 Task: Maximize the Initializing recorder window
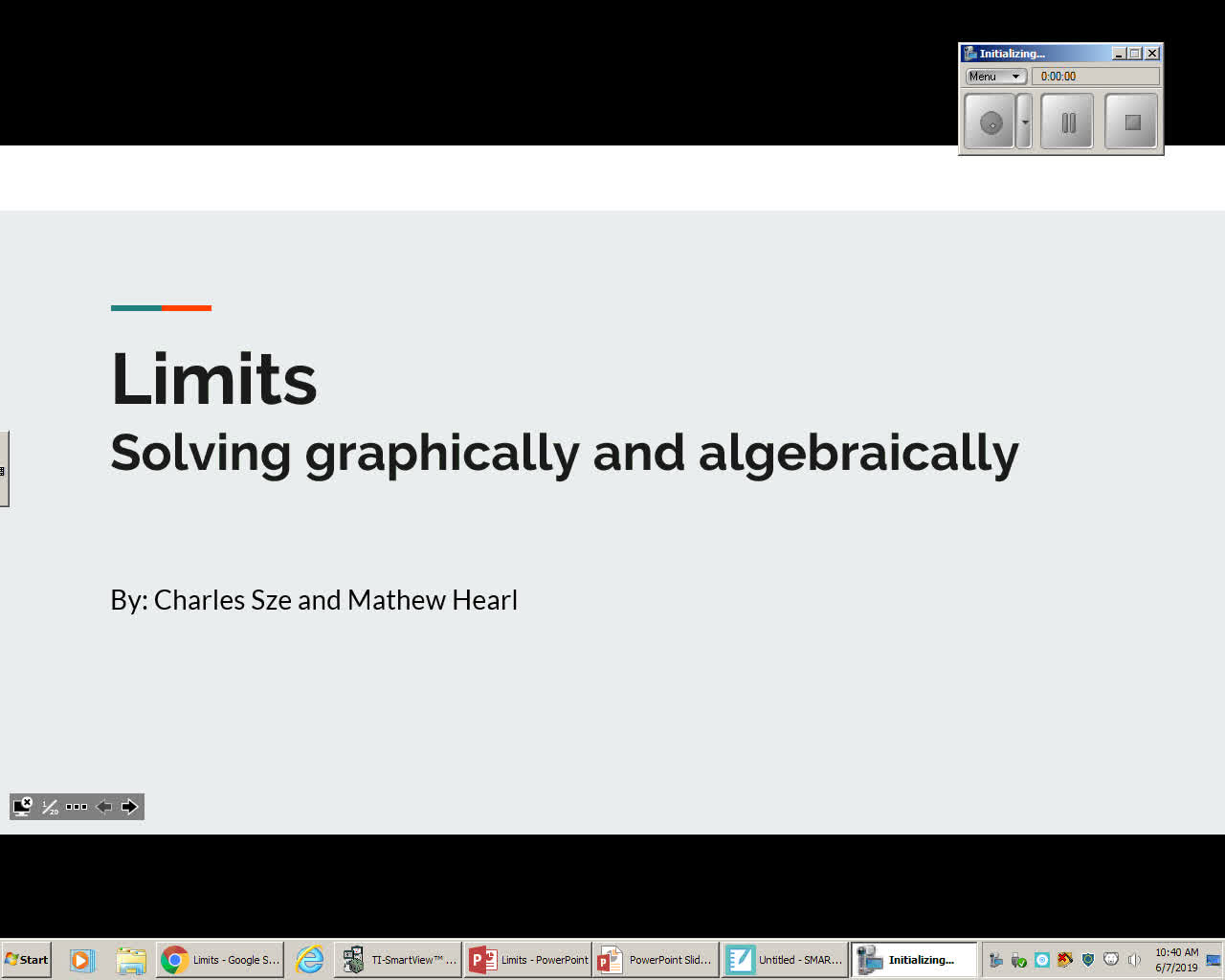[1135, 54]
